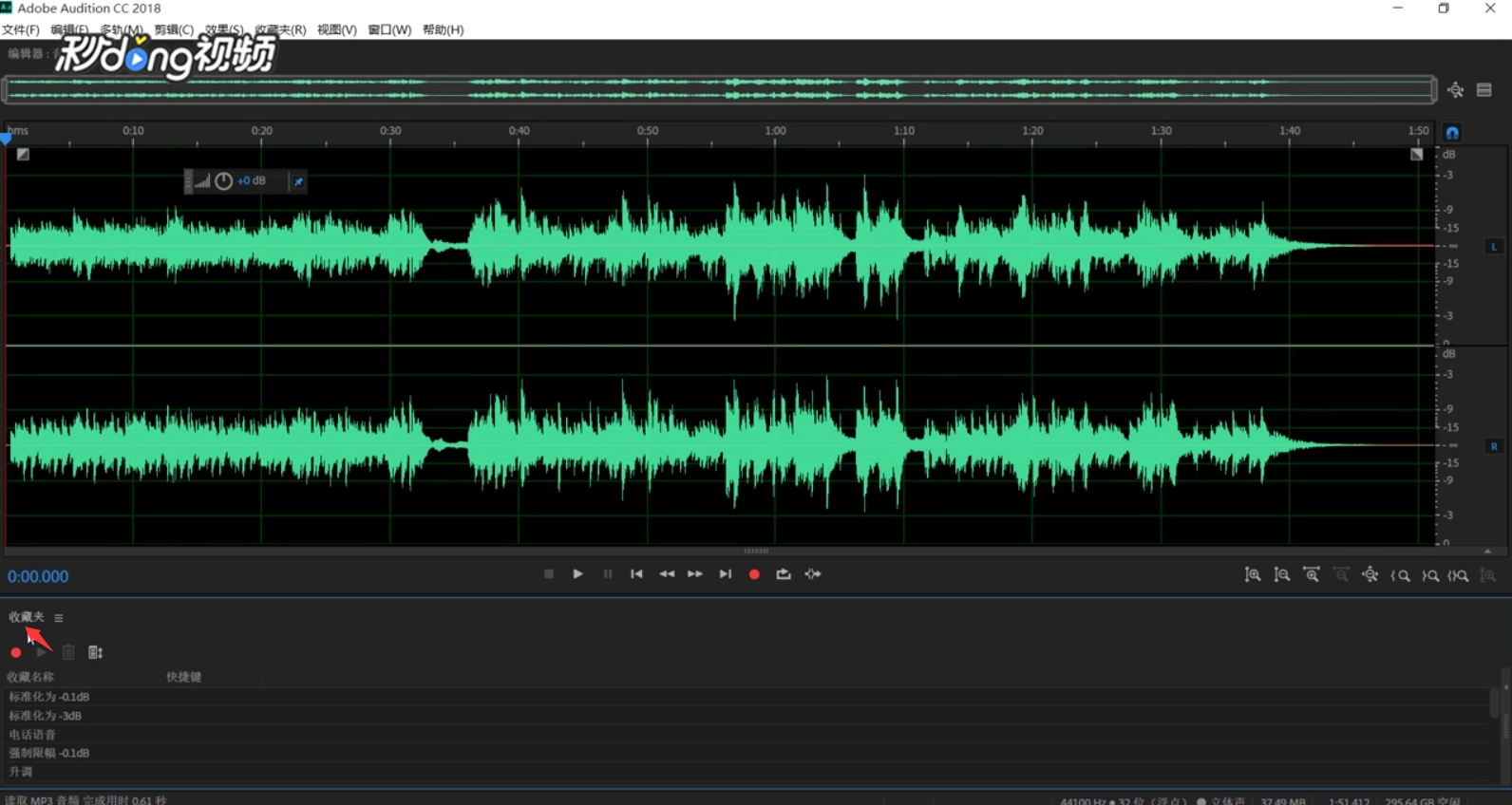Zoom out amplitude

1282,575
